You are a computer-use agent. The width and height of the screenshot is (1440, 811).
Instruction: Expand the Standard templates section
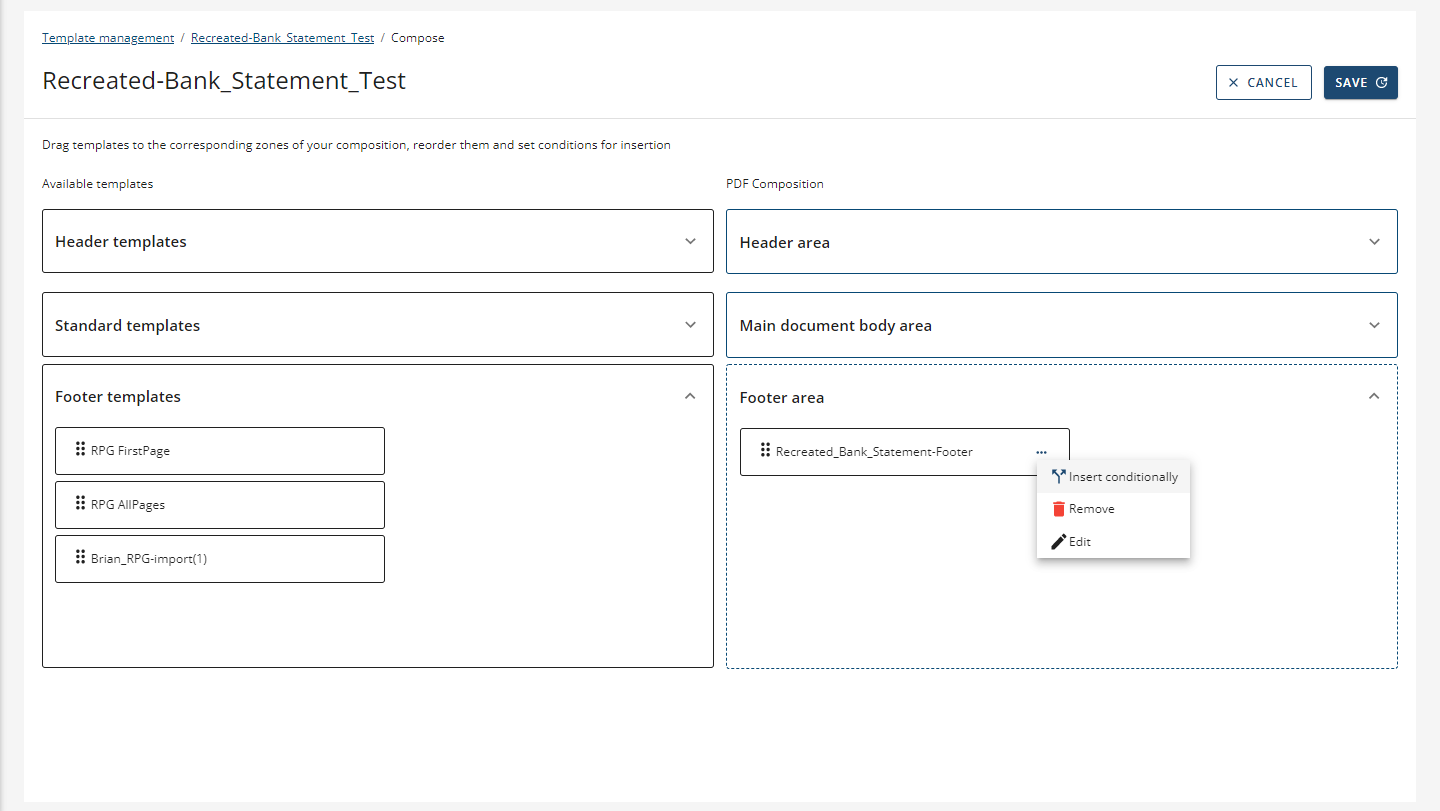690,325
